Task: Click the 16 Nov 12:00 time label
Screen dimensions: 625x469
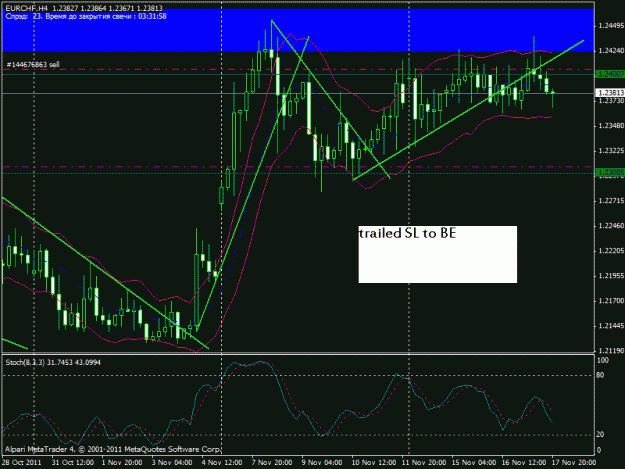Action: (x=524, y=463)
